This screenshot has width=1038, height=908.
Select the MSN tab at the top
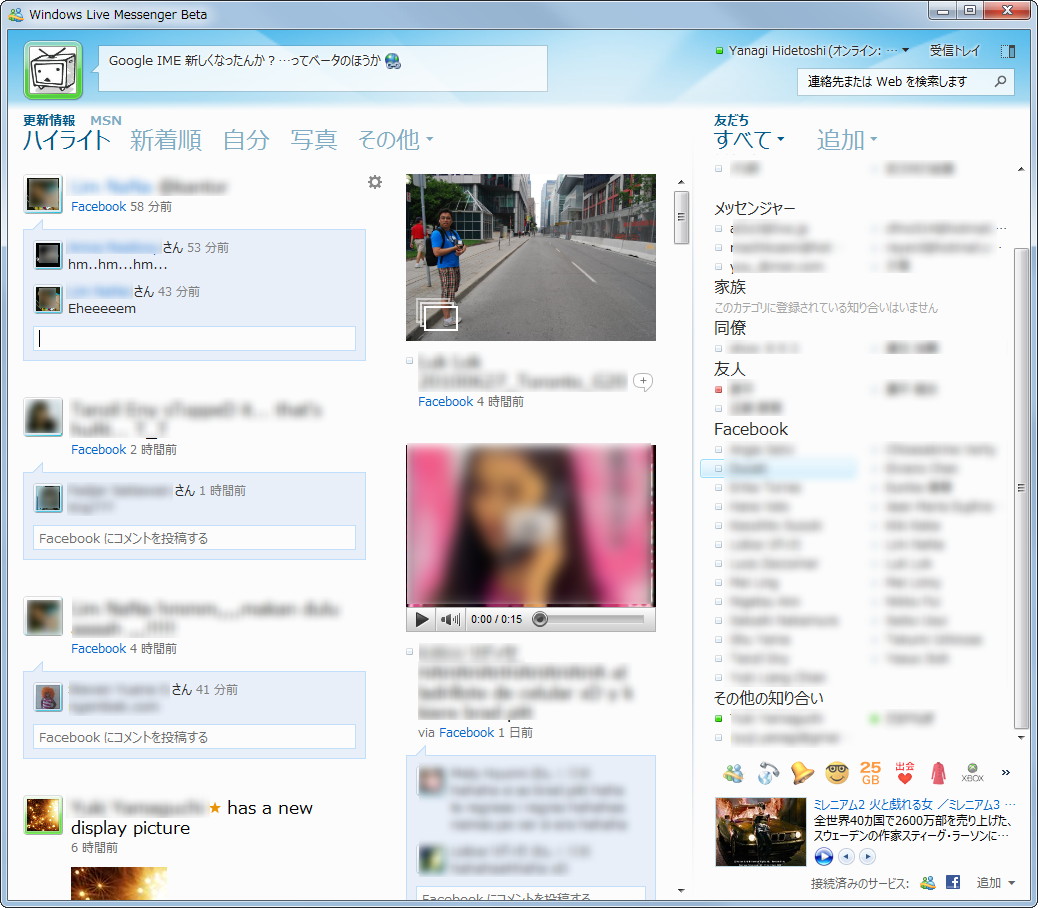pyautogui.click(x=106, y=119)
